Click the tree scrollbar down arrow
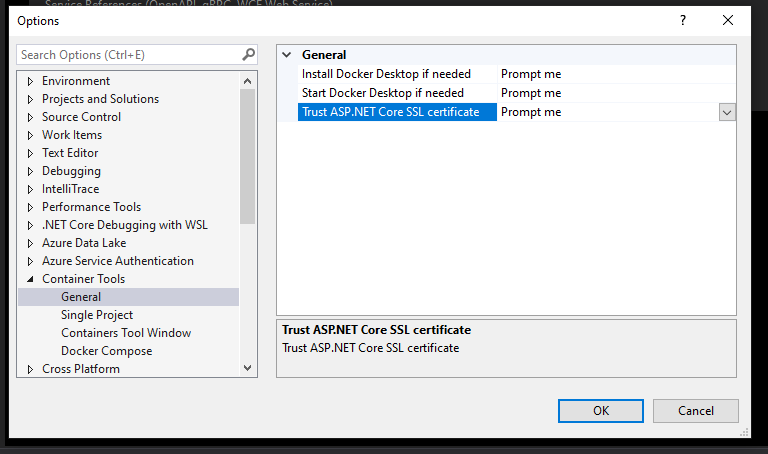Screen dimensions: 768x454 tap(247, 368)
